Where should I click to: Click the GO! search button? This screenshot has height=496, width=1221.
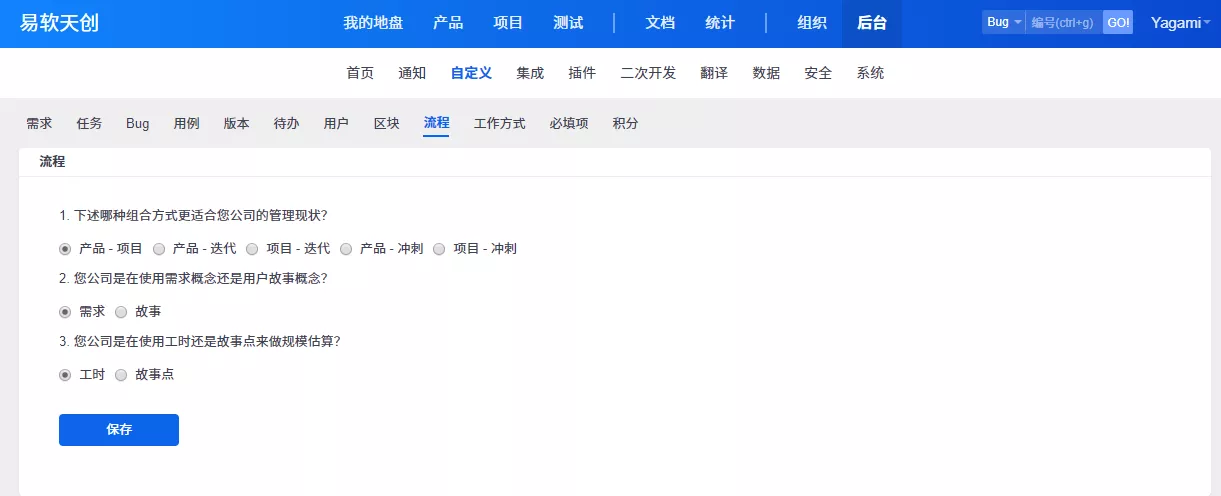click(x=1118, y=22)
